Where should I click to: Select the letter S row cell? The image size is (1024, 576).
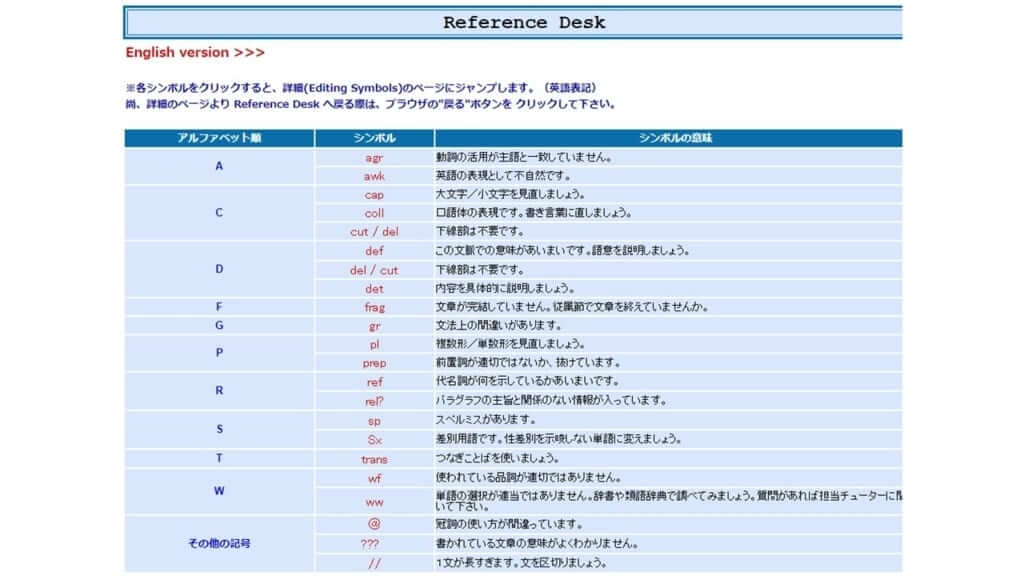(219, 430)
